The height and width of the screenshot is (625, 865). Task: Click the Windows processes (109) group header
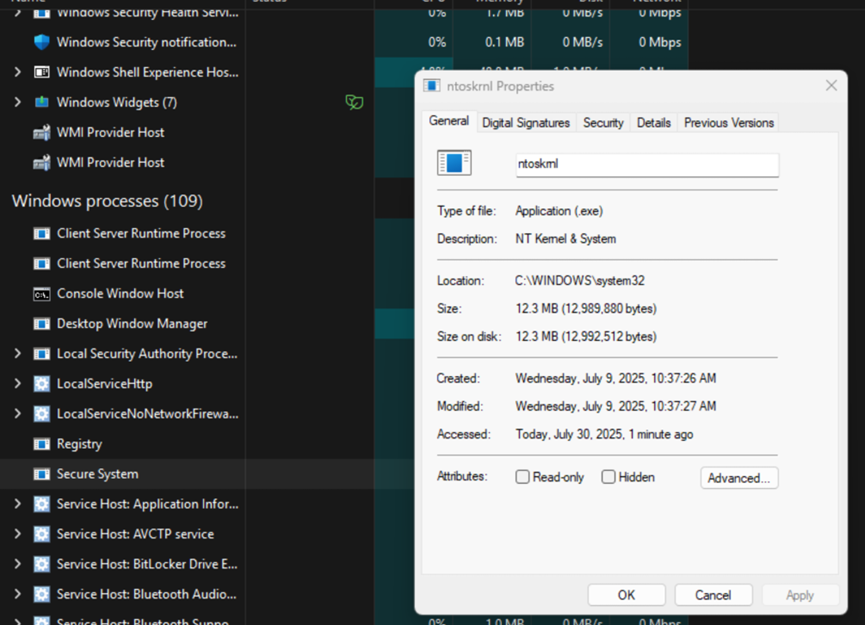click(x=108, y=201)
